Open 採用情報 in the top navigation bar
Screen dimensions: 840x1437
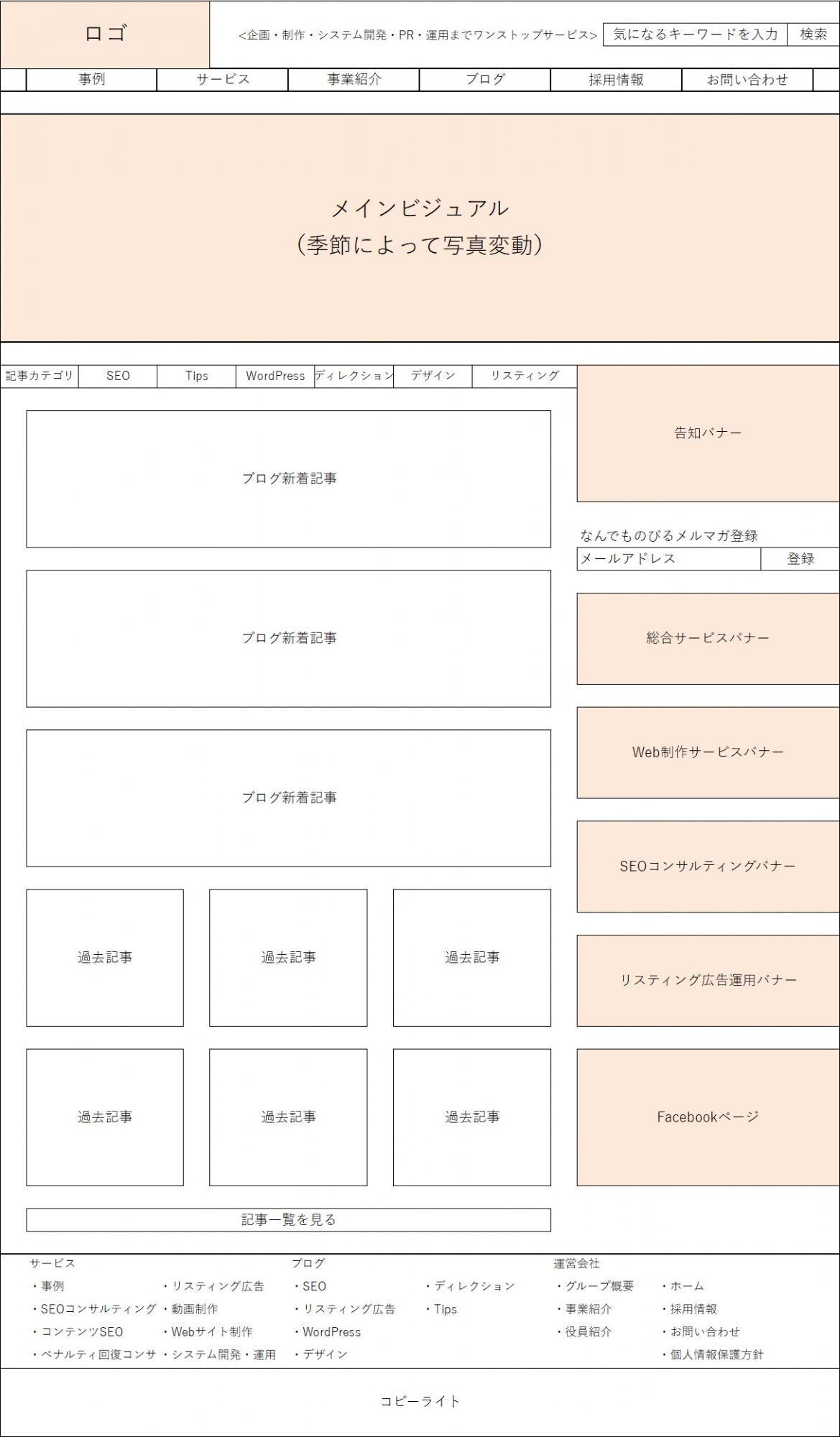pyautogui.click(x=616, y=80)
